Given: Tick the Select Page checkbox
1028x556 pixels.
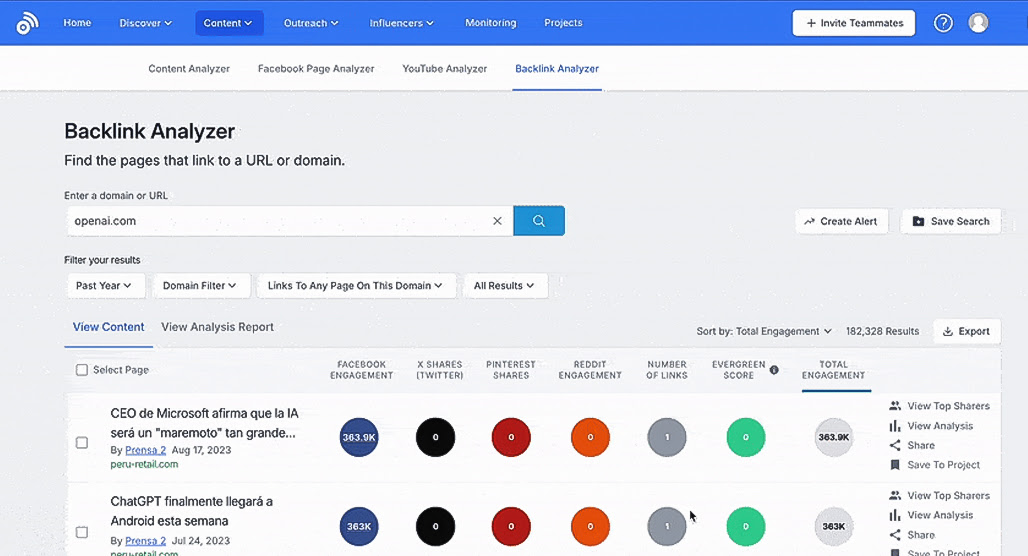Looking at the screenshot, I should click(82, 370).
